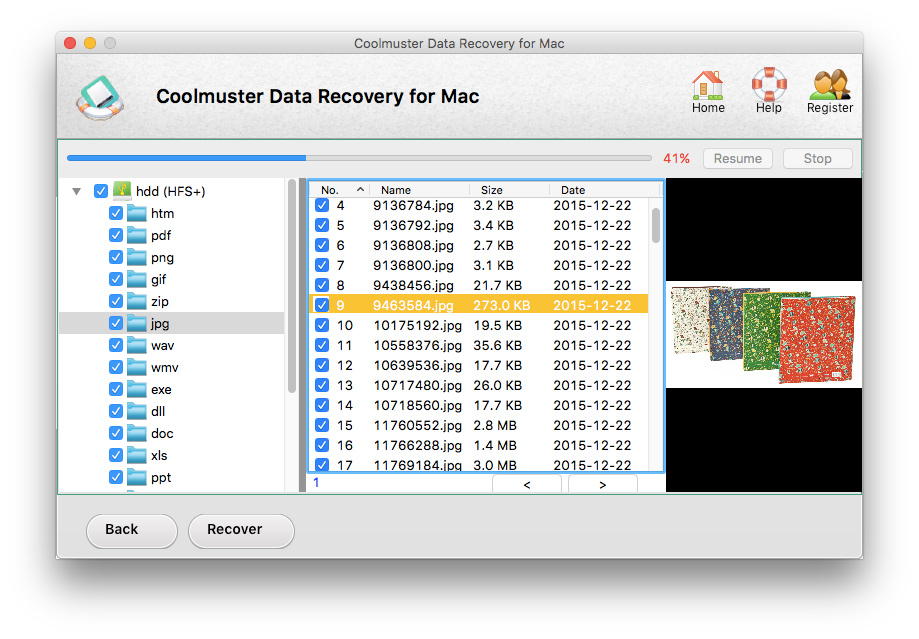Select the 11766288.jpg file row
This screenshot has width=919, height=639.
coord(478,445)
